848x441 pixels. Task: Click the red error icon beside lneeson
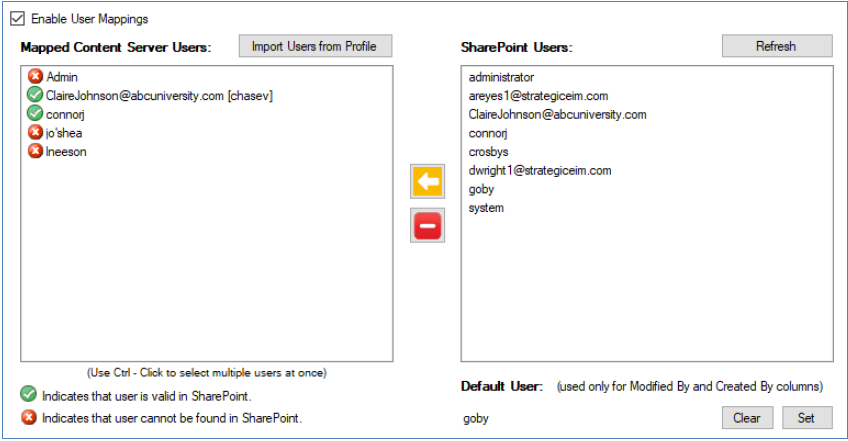35,152
